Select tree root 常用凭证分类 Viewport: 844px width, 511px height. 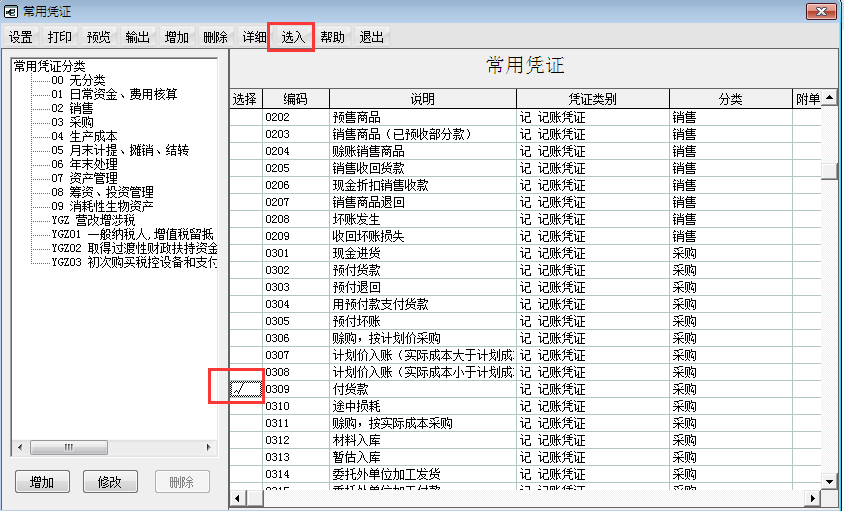(50, 66)
